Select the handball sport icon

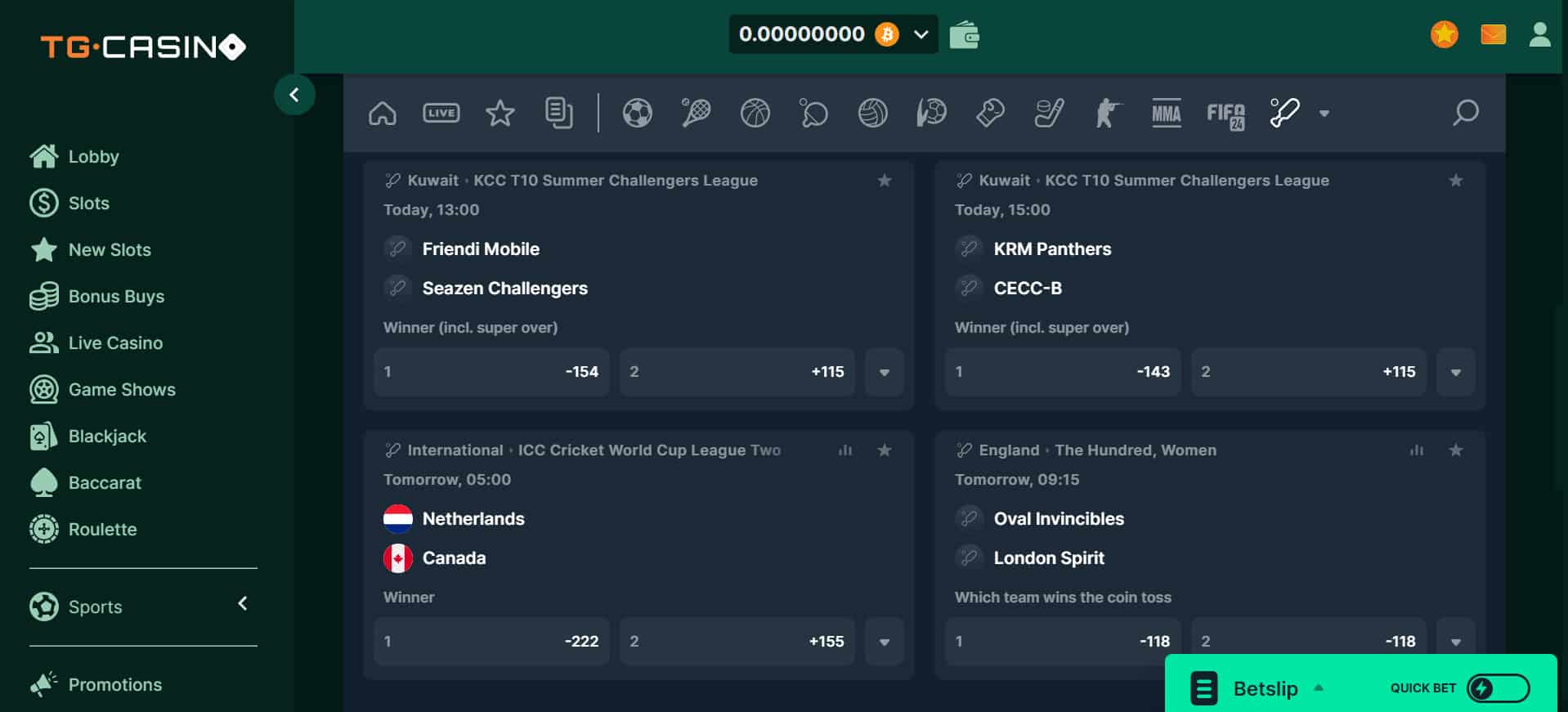[x=932, y=113]
